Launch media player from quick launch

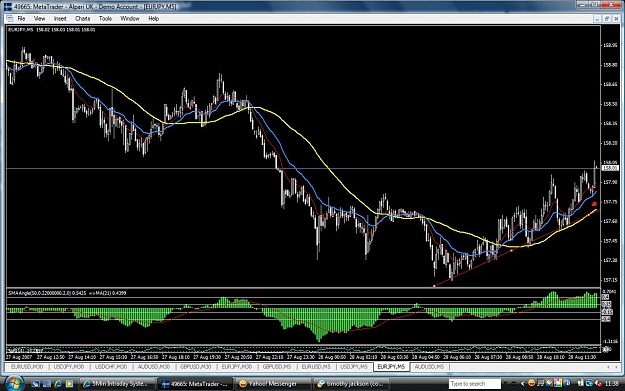pyautogui.click(x=69, y=384)
